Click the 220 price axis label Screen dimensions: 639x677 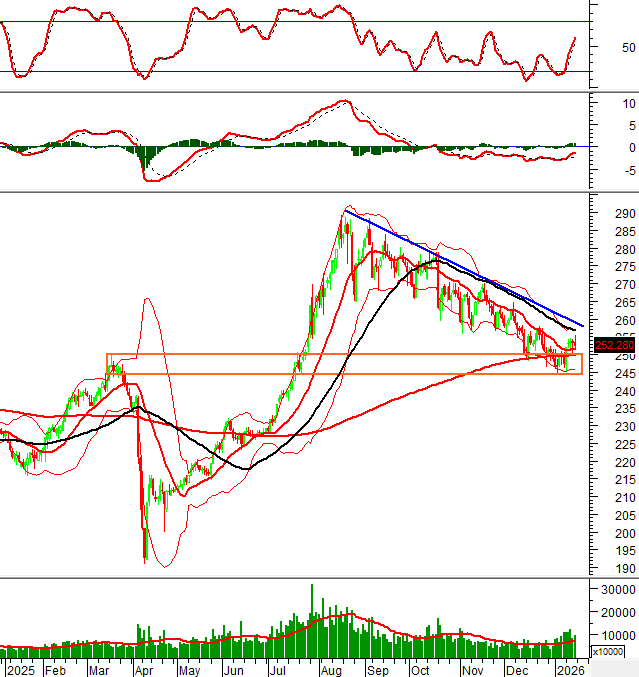pyautogui.click(x=625, y=463)
